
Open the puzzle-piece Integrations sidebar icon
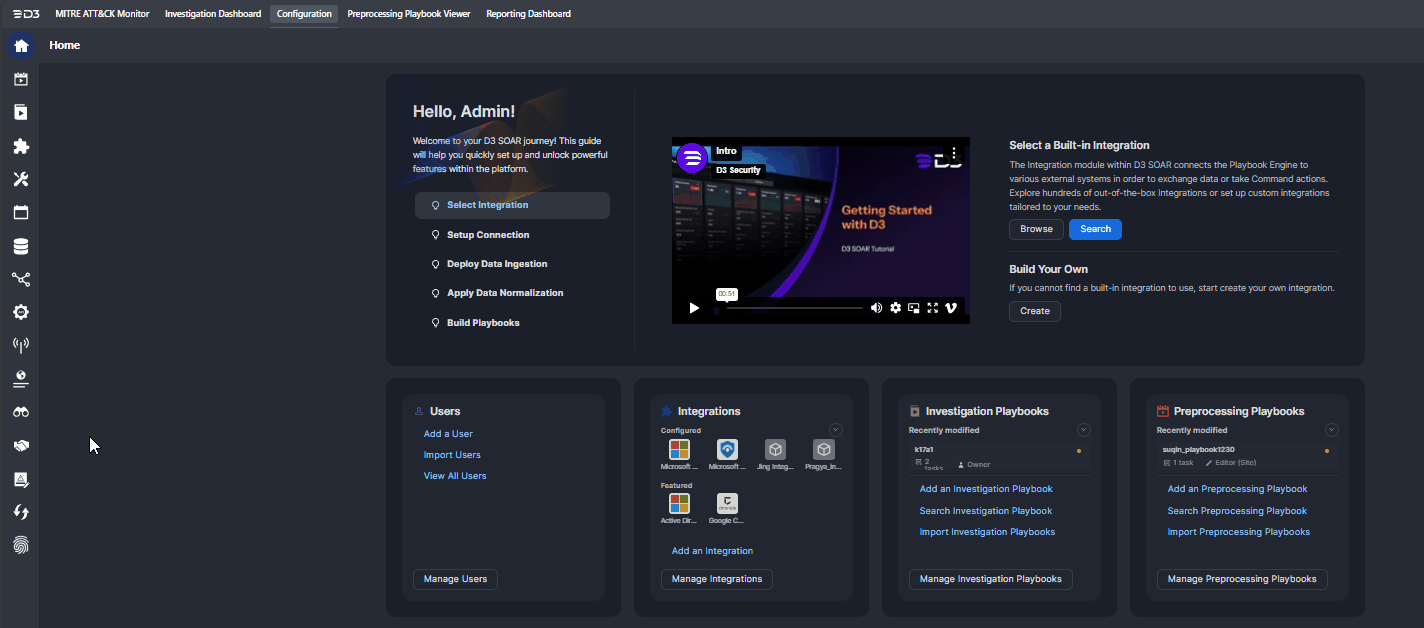(20, 146)
